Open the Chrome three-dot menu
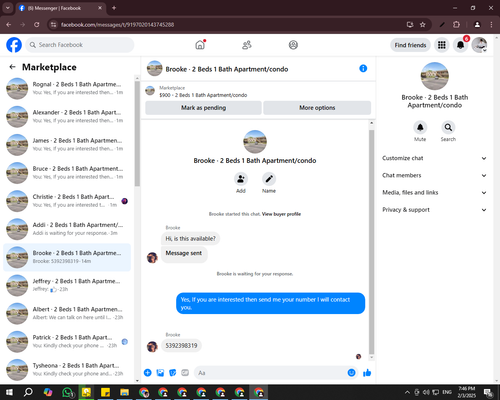This screenshot has width=500, height=400. tap(491, 25)
